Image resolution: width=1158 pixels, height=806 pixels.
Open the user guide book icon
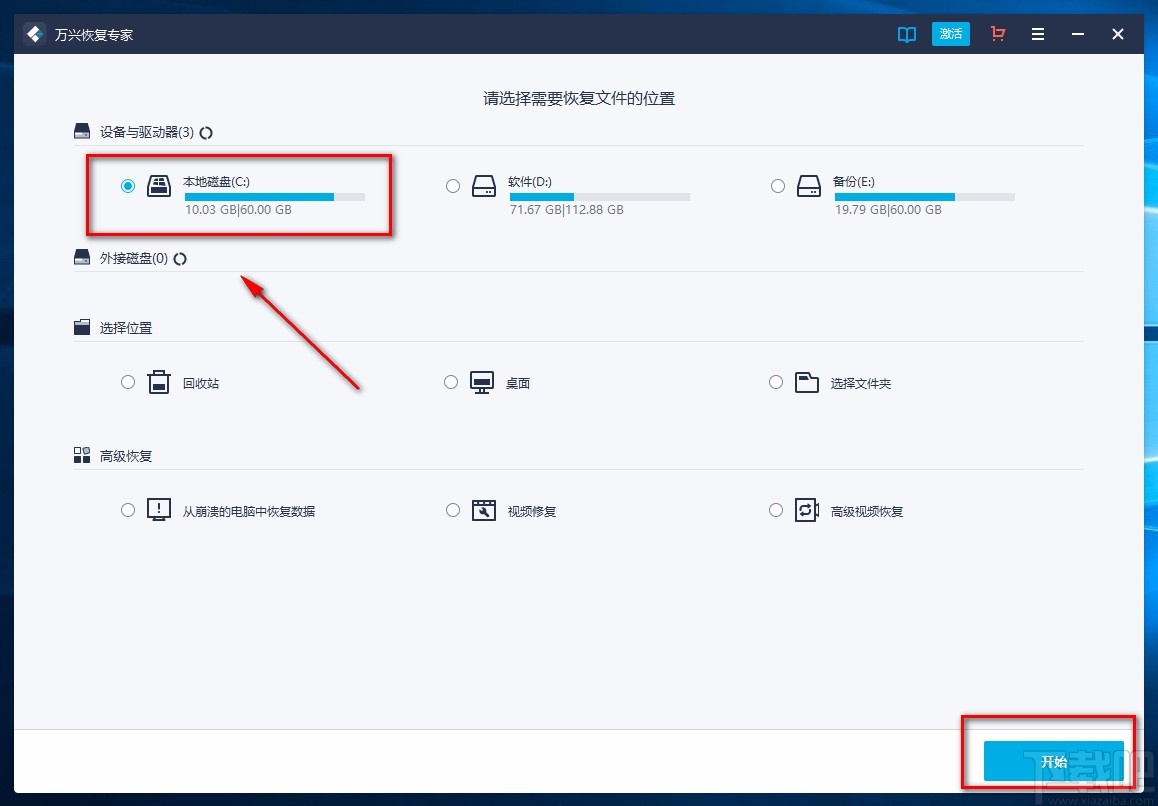[x=906, y=33]
